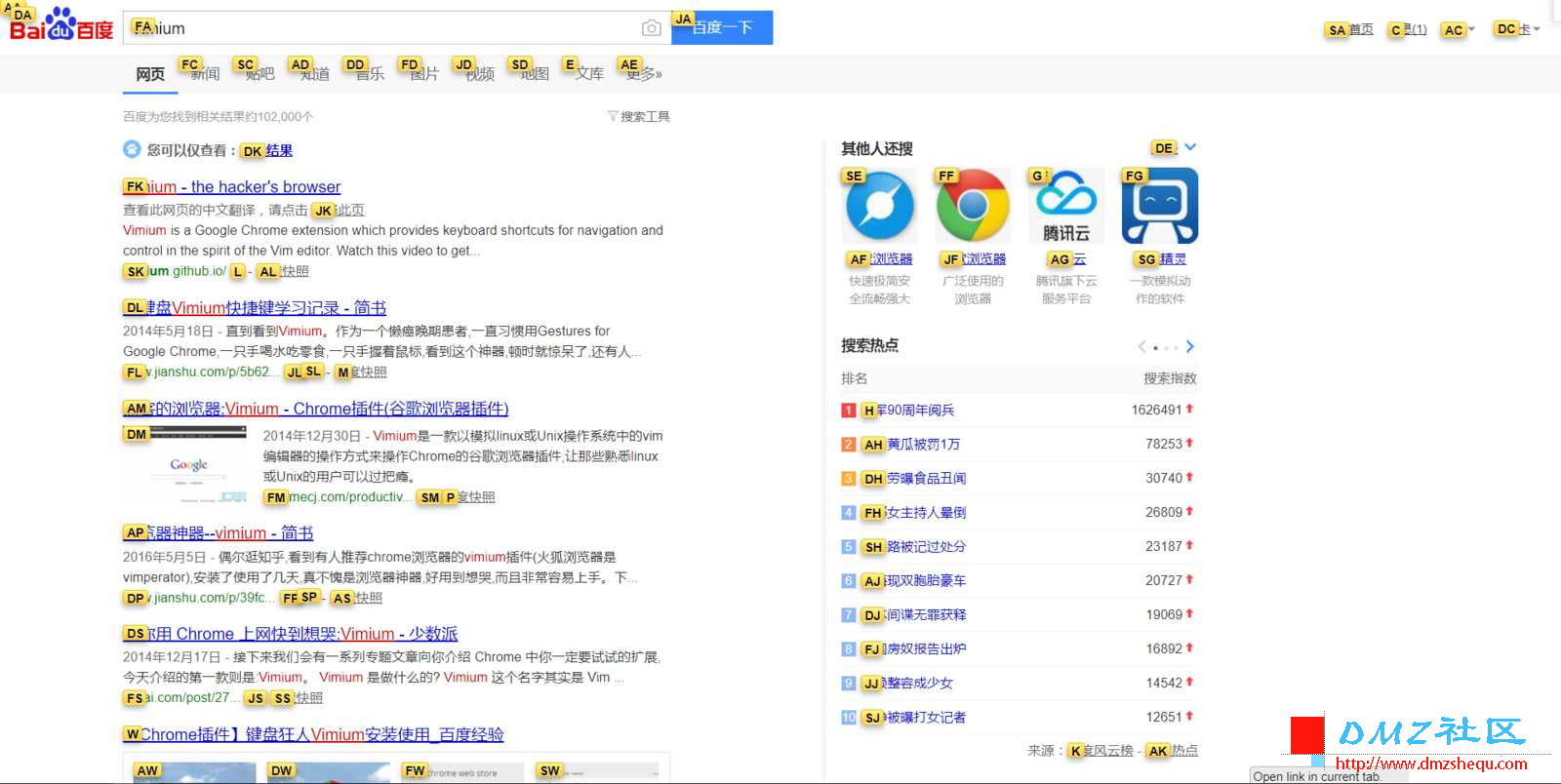Screen dimensions: 1561x784
Task: Click search index value 1626491
Action: pos(1156,411)
